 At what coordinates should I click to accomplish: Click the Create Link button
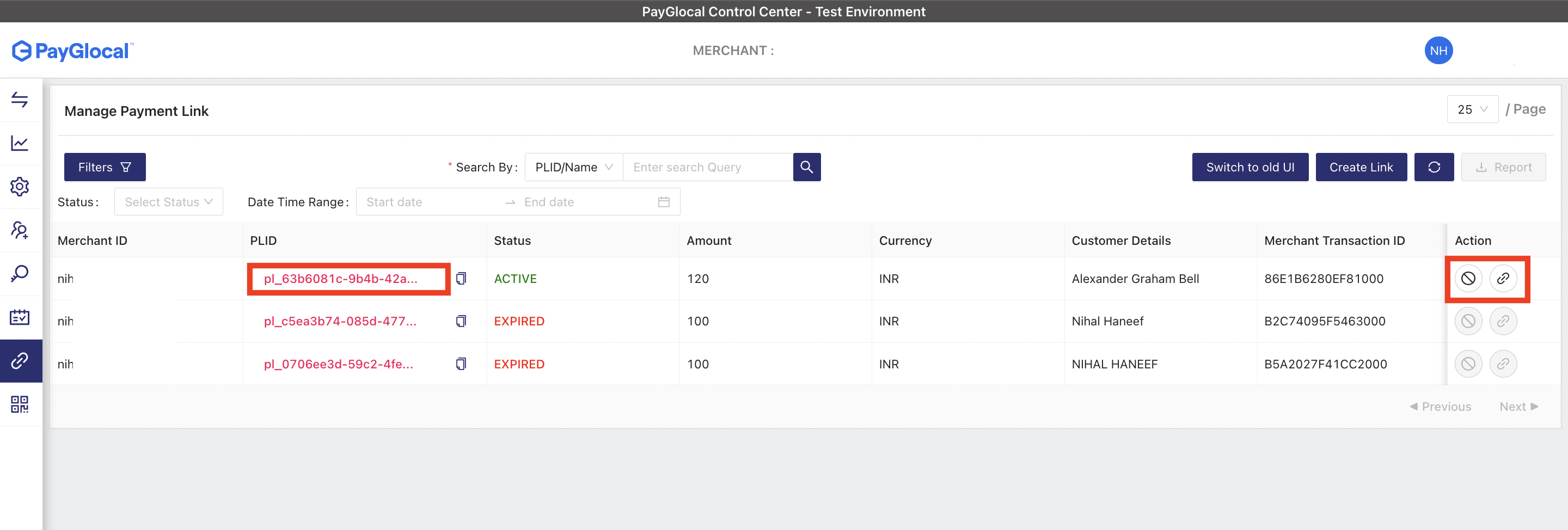click(1361, 167)
